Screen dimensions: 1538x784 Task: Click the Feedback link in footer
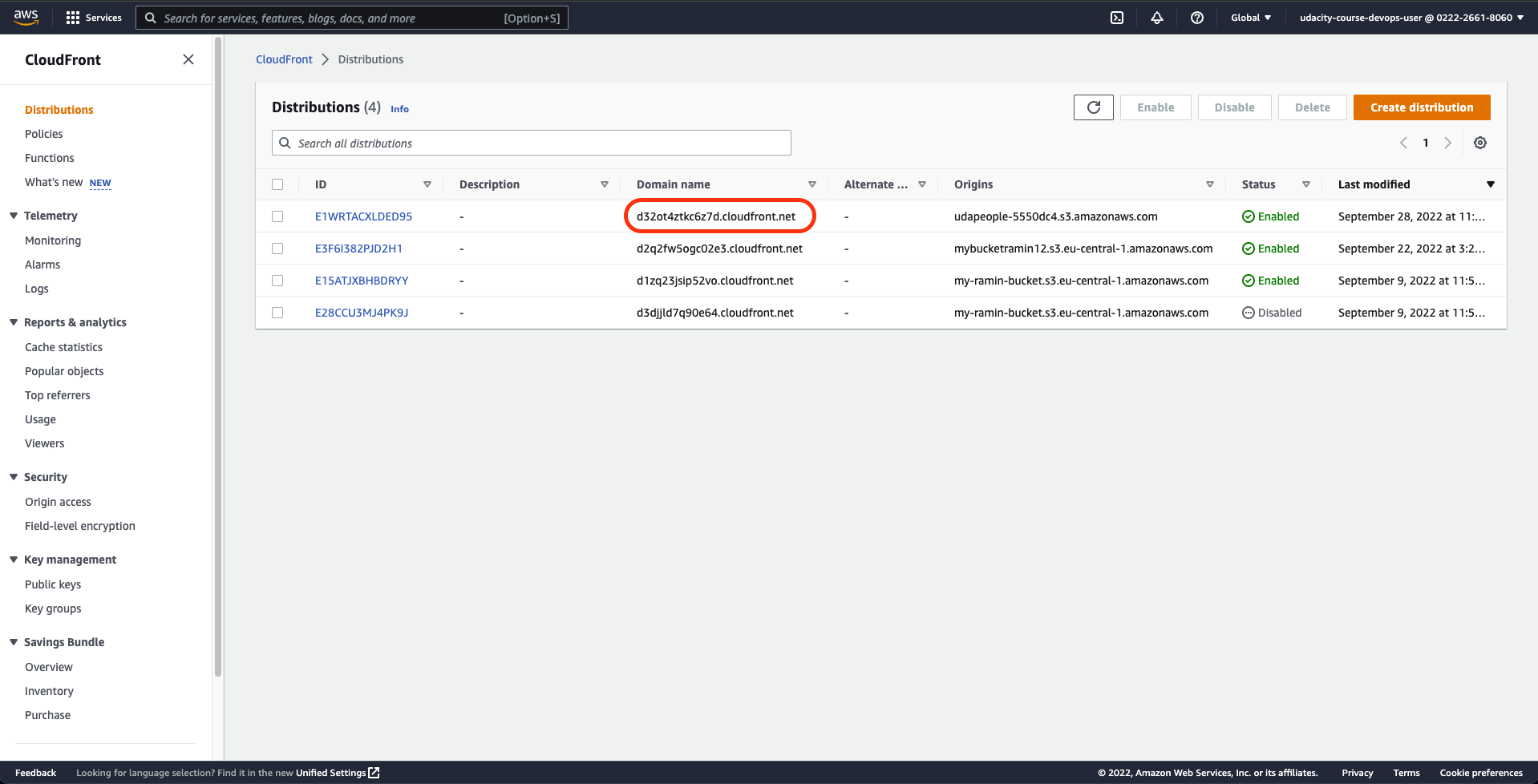click(35, 773)
